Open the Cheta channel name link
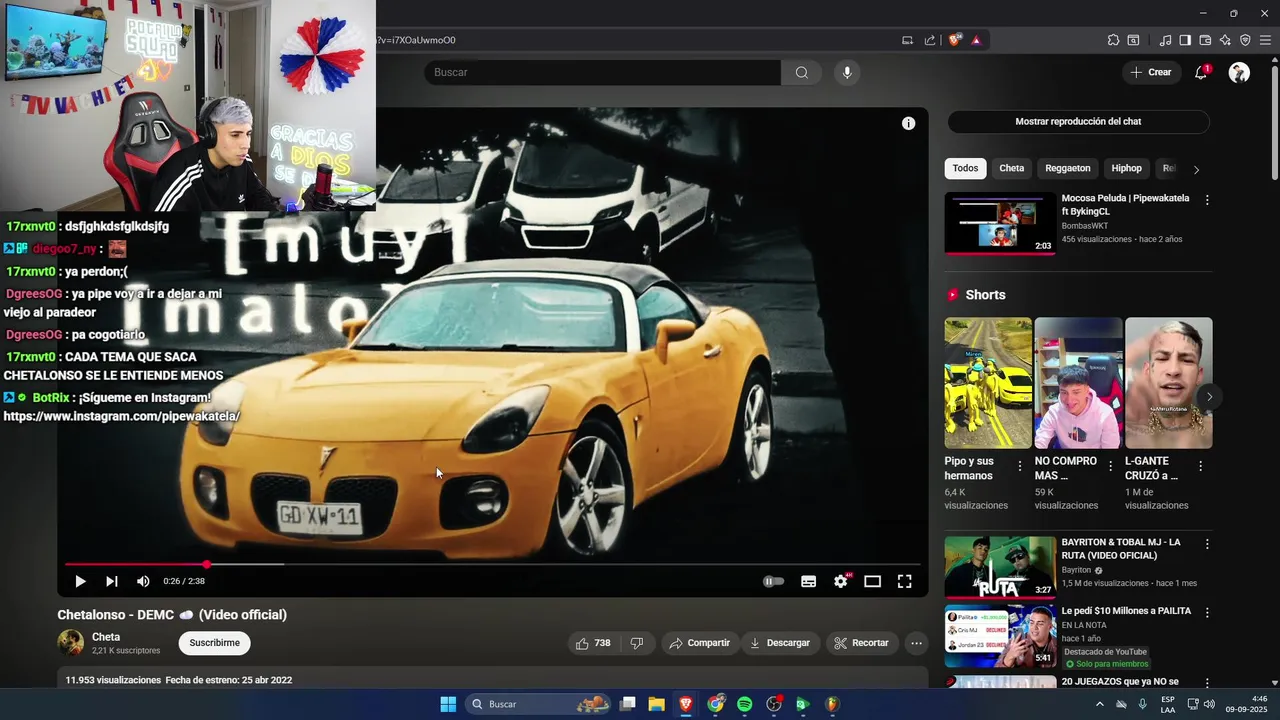Screen dimensions: 1280x720 point(106,637)
